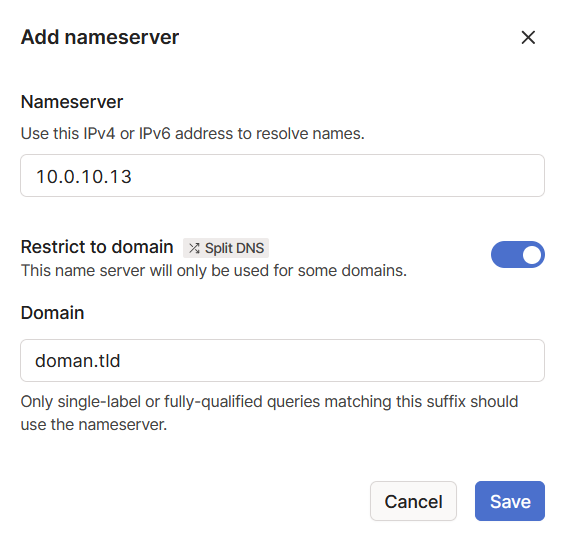Click the Add nameserver dialog title

coord(100,37)
